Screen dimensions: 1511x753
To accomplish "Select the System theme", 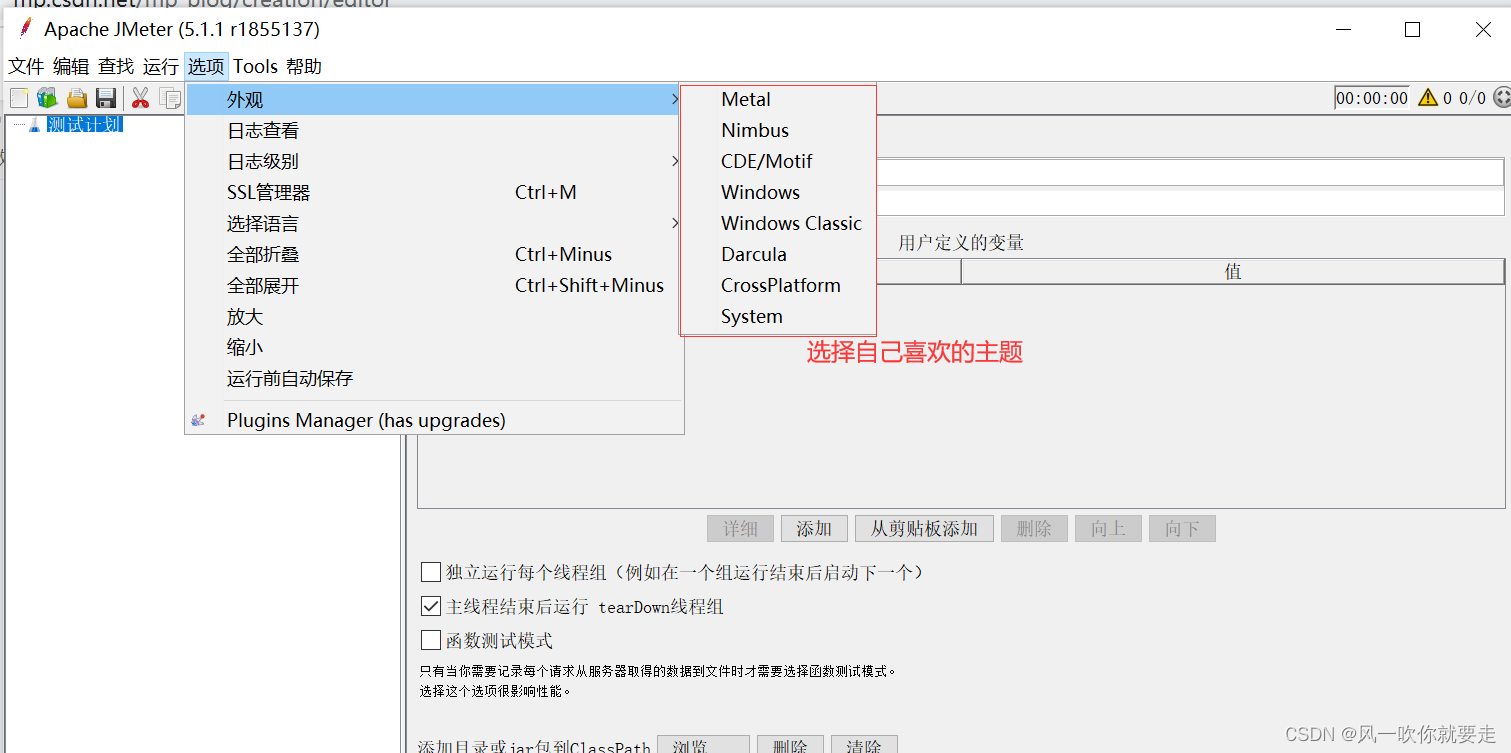I will click(778, 316).
